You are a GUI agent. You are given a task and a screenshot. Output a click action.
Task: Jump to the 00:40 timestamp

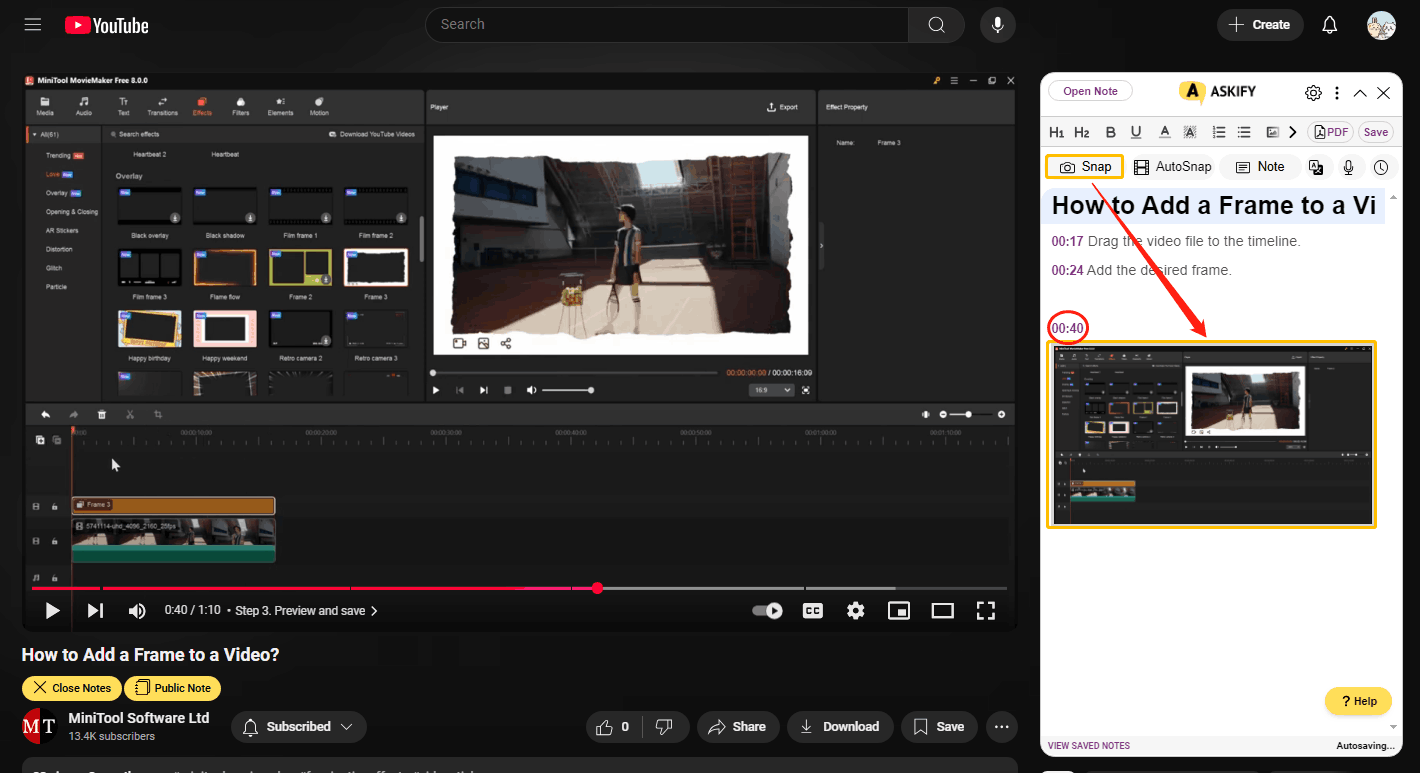point(1067,328)
